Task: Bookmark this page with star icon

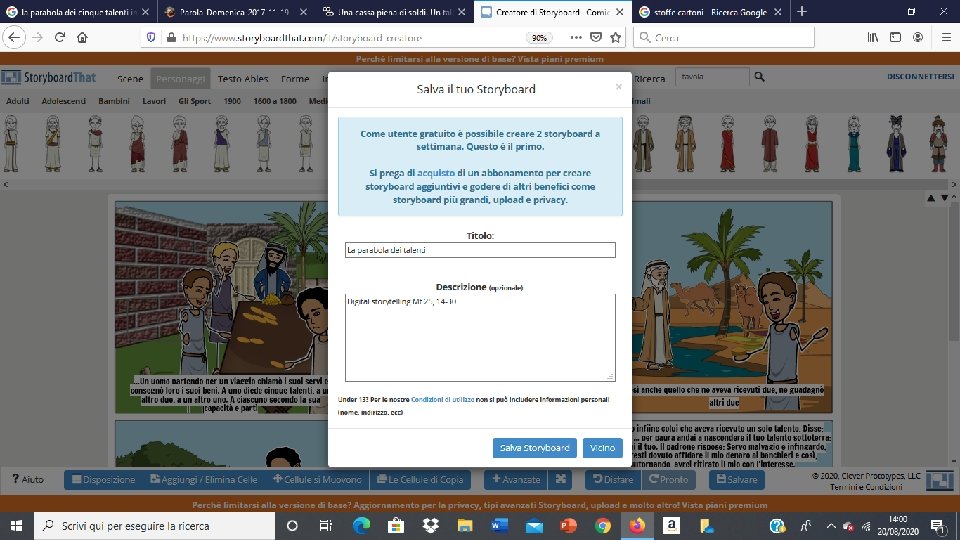Action: 615,37
